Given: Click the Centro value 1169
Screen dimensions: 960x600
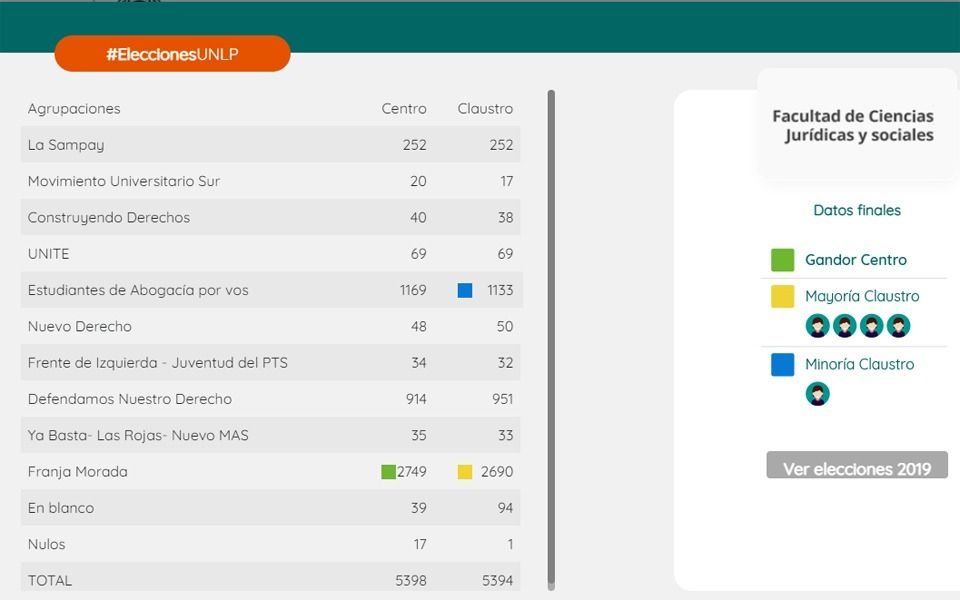Looking at the screenshot, I should coord(413,290).
